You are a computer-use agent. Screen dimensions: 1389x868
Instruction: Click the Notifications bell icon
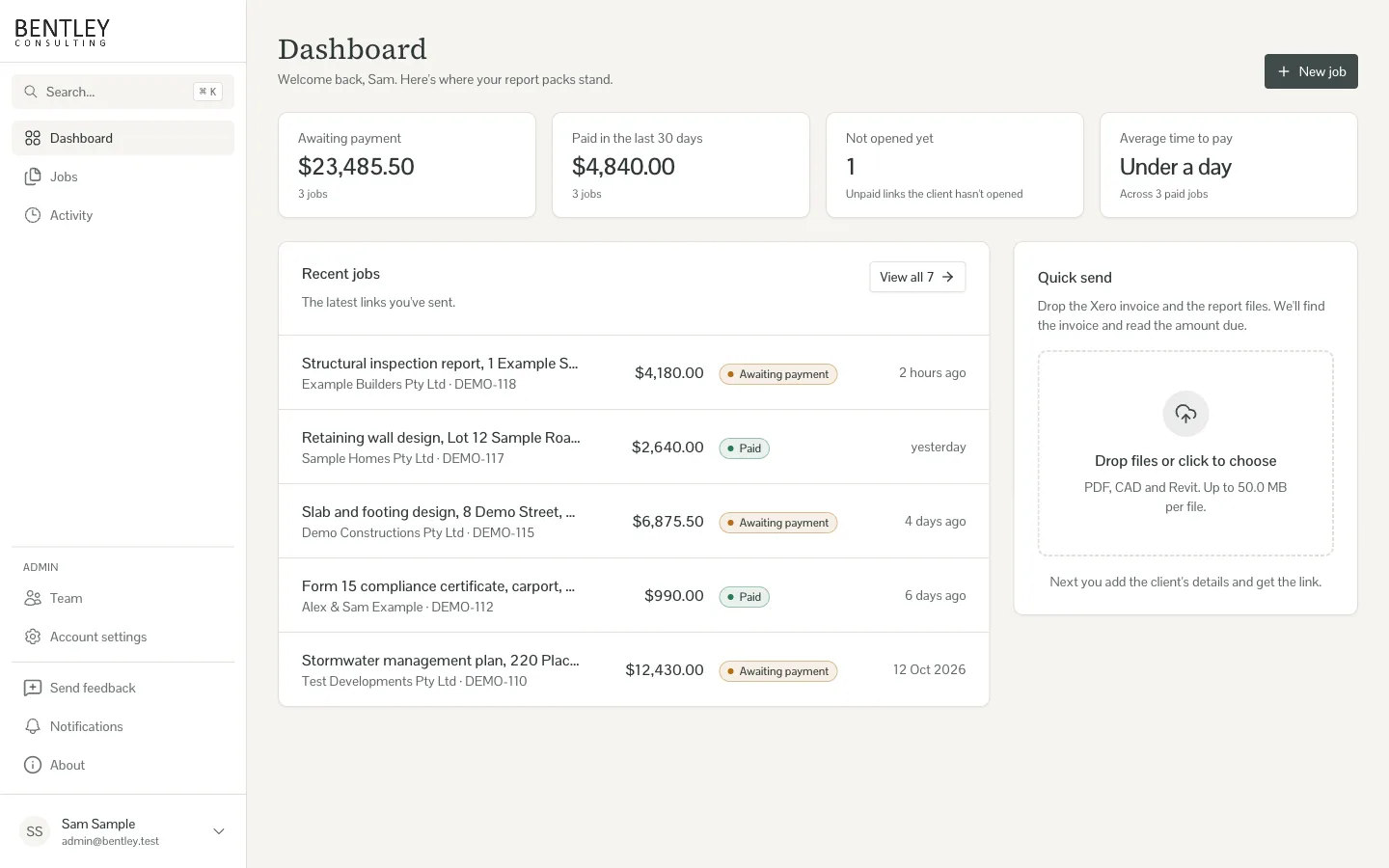coord(33,726)
